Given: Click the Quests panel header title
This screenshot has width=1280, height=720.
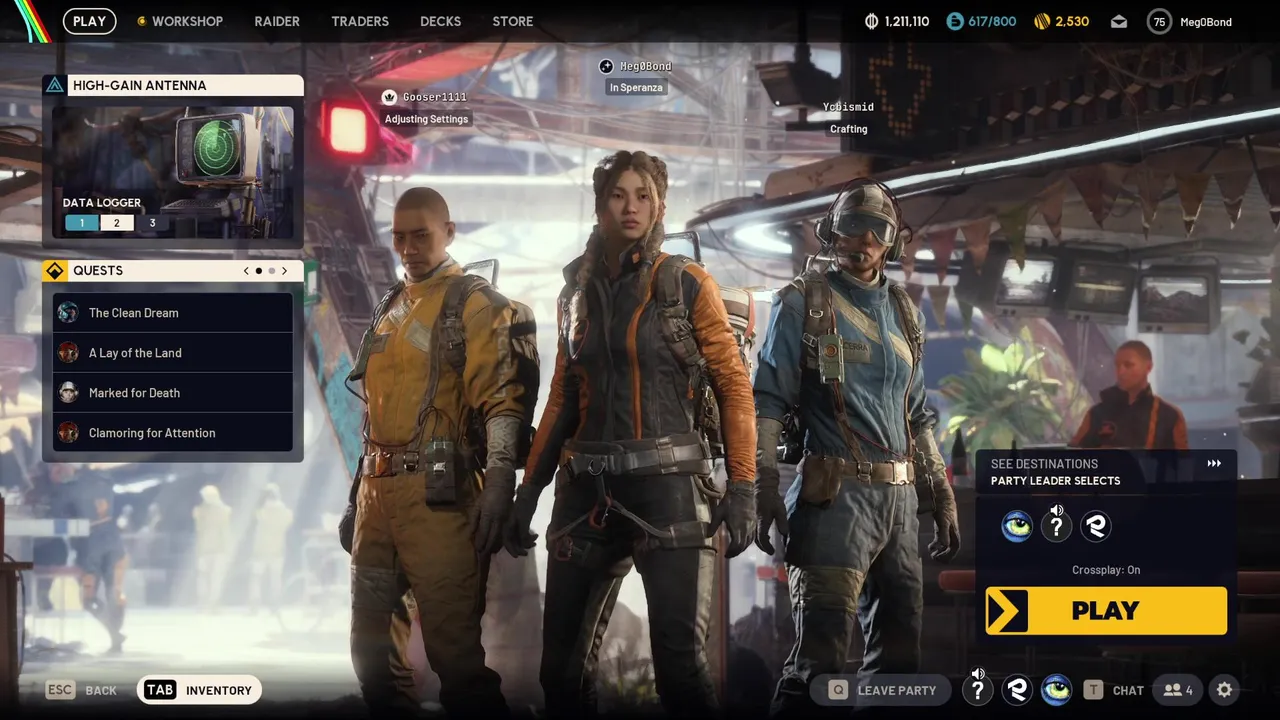Looking at the screenshot, I should point(98,270).
